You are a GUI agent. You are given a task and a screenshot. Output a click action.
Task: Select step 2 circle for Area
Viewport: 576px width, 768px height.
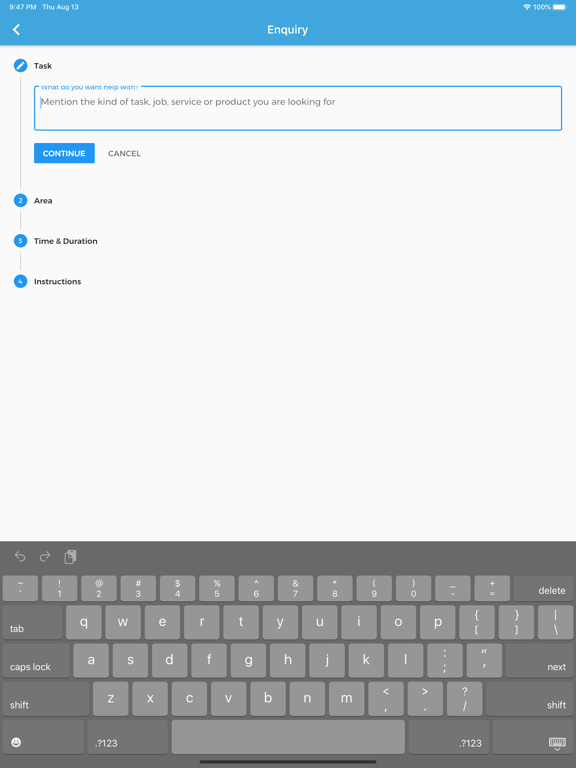click(x=20, y=200)
